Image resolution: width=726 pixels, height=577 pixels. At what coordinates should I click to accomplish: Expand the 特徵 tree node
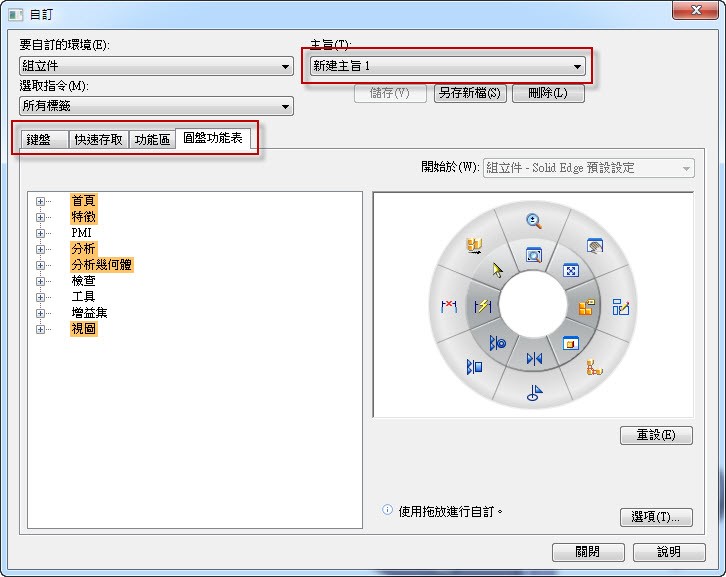40,217
